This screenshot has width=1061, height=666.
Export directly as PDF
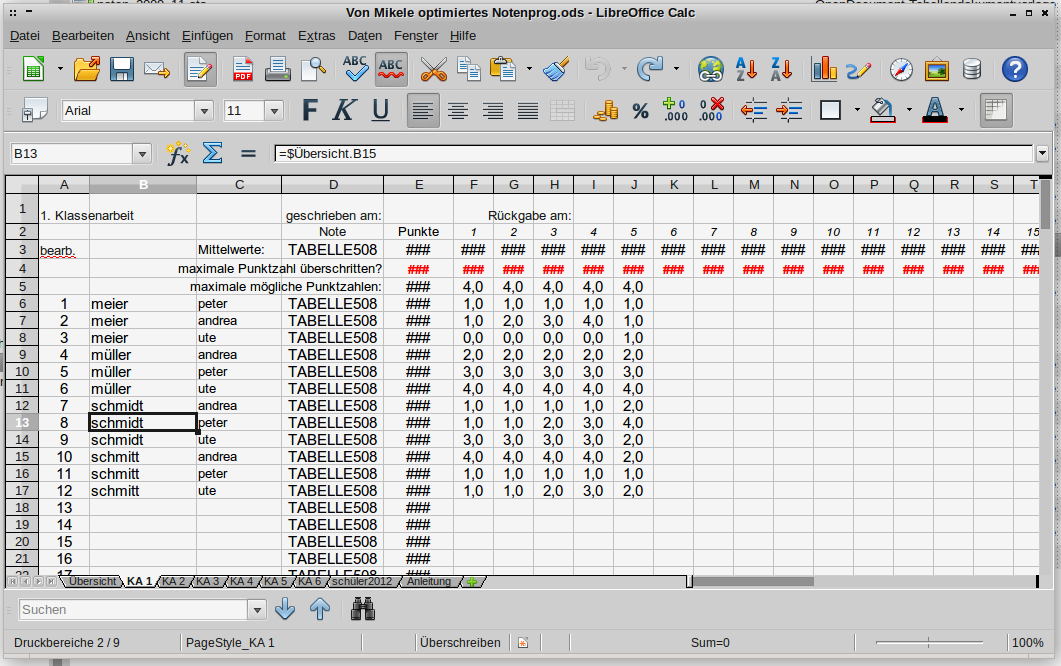(243, 69)
